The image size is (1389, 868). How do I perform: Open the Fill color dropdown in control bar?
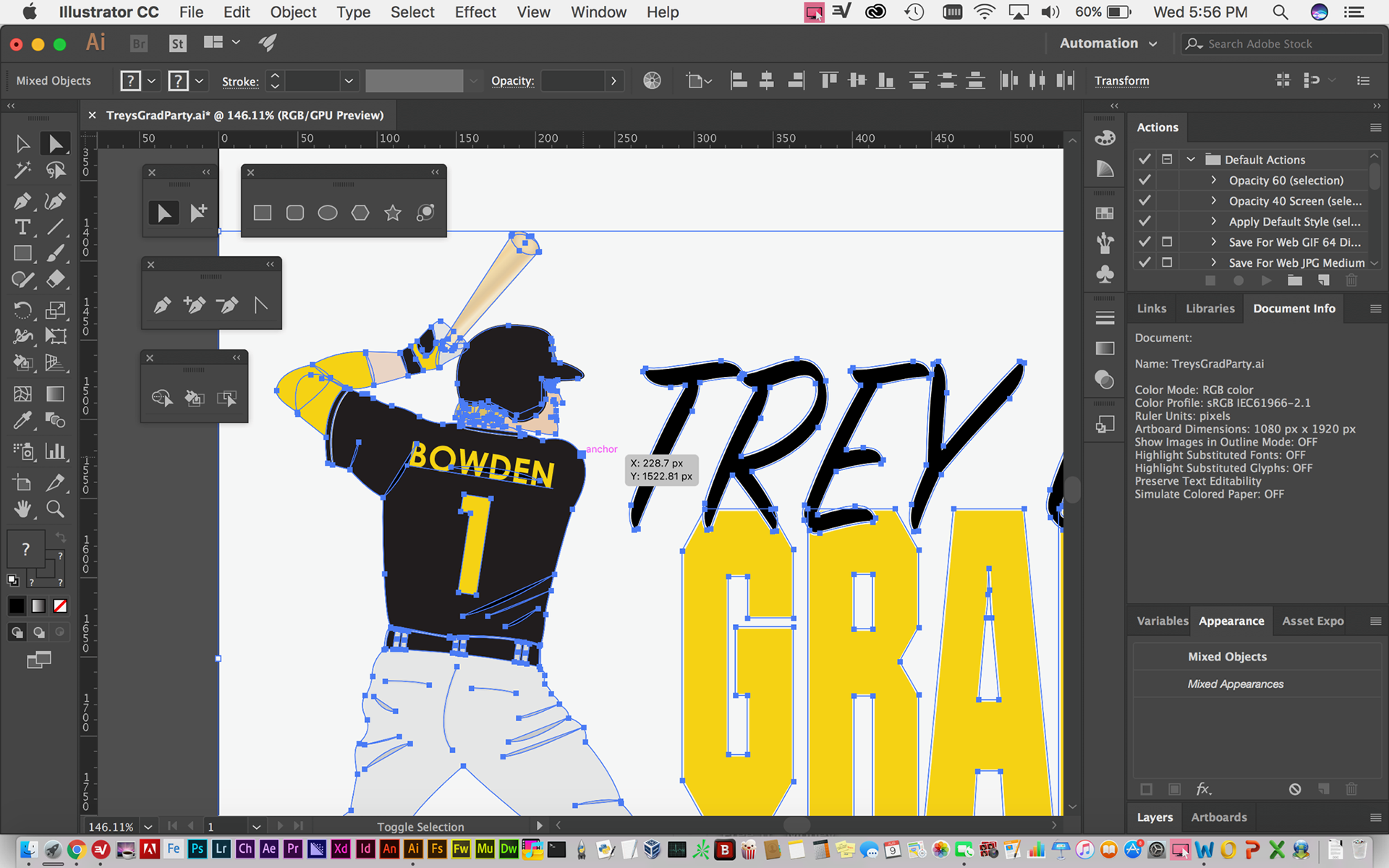151,81
